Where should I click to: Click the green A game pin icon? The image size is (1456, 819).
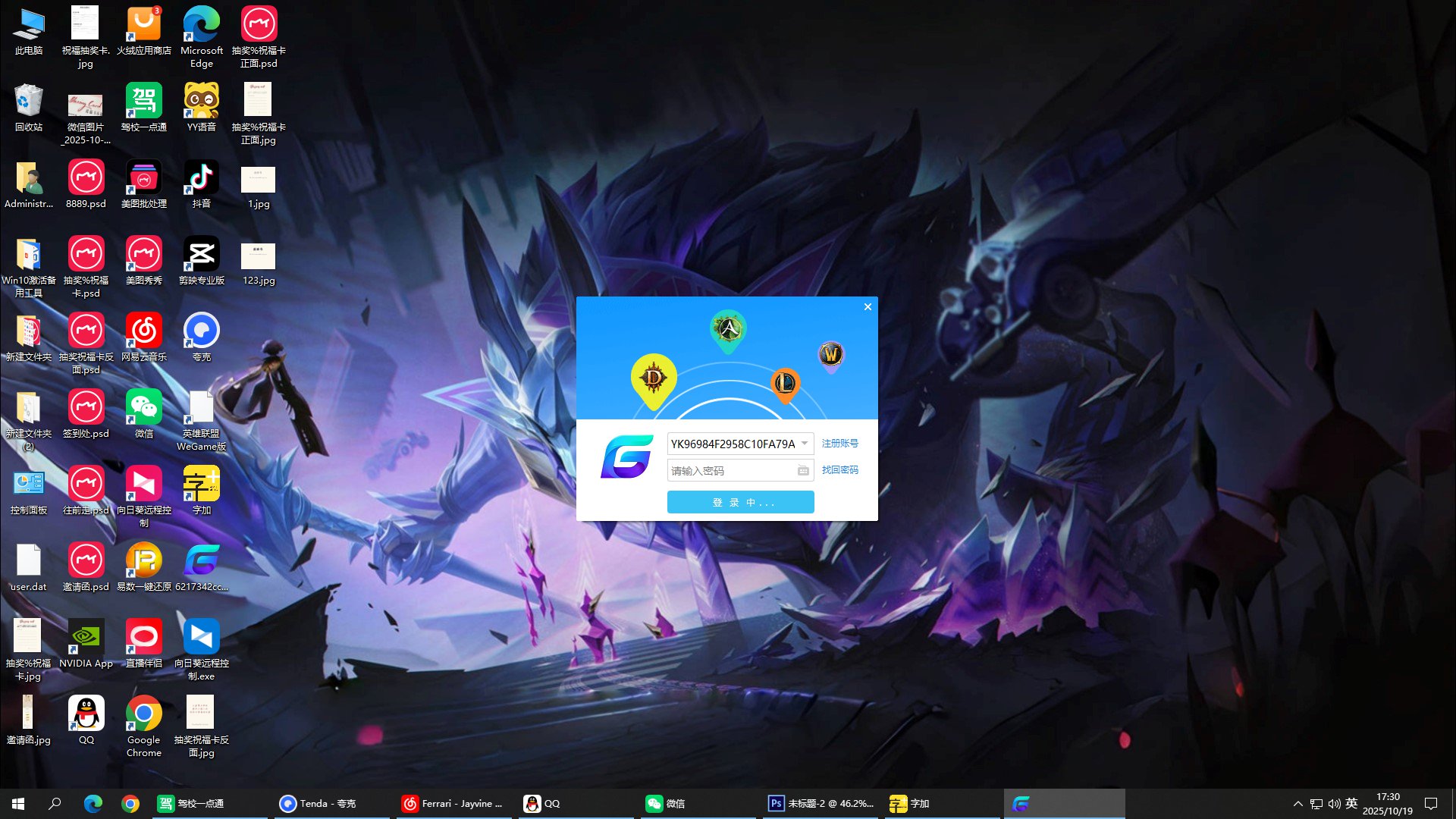click(728, 329)
